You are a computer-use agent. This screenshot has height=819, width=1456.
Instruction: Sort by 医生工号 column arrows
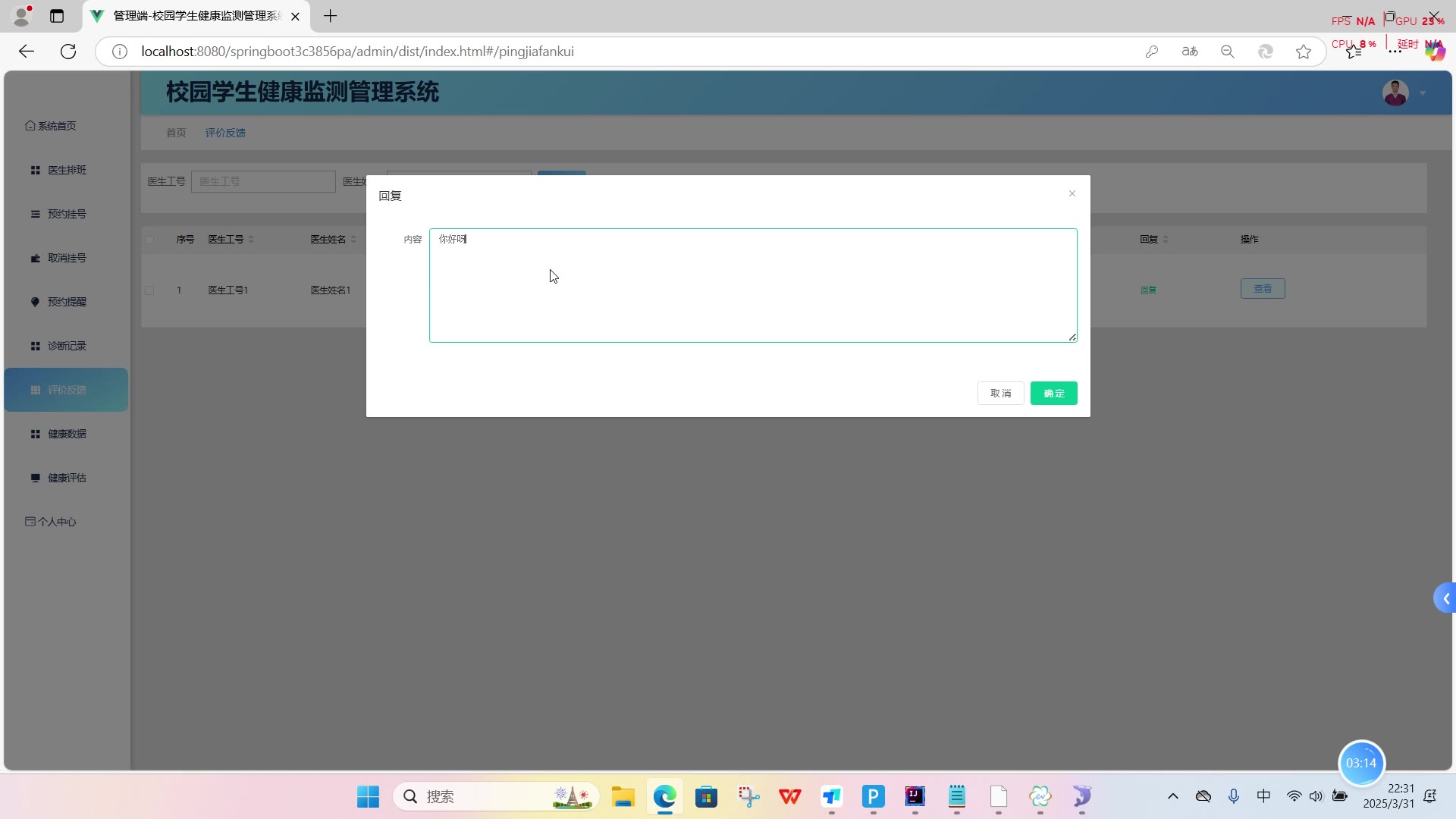(x=251, y=240)
